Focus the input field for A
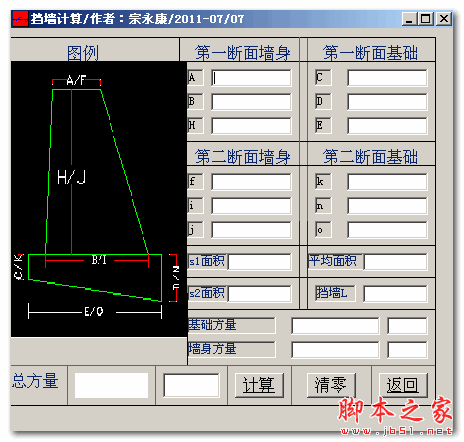 (x=251, y=78)
